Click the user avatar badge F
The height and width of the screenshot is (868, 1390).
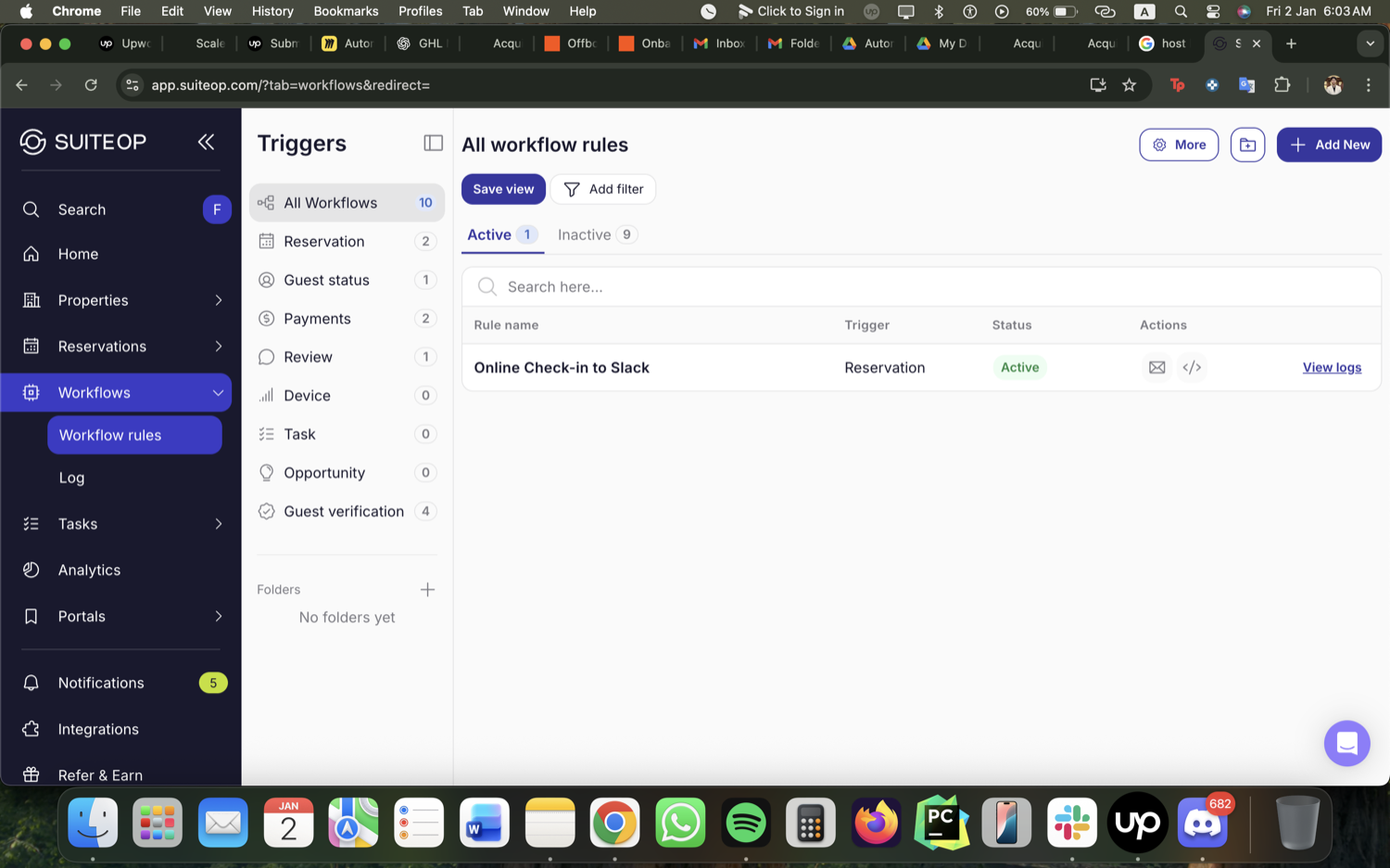tap(217, 209)
